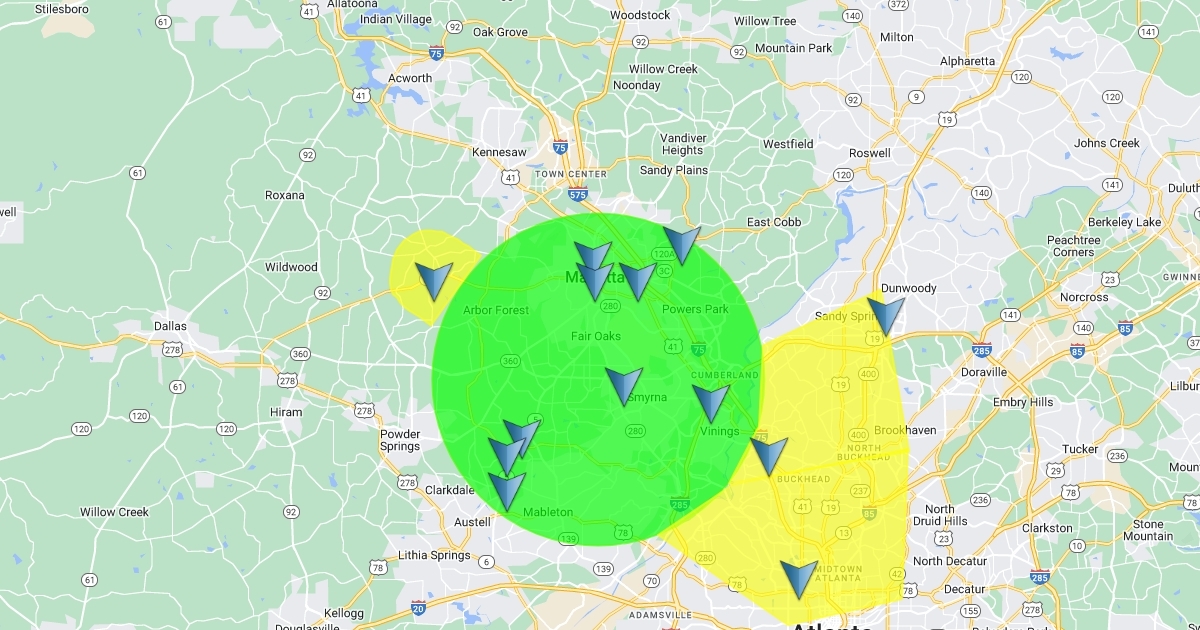
Task: Click the Austell label
Action: click(x=474, y=522)
